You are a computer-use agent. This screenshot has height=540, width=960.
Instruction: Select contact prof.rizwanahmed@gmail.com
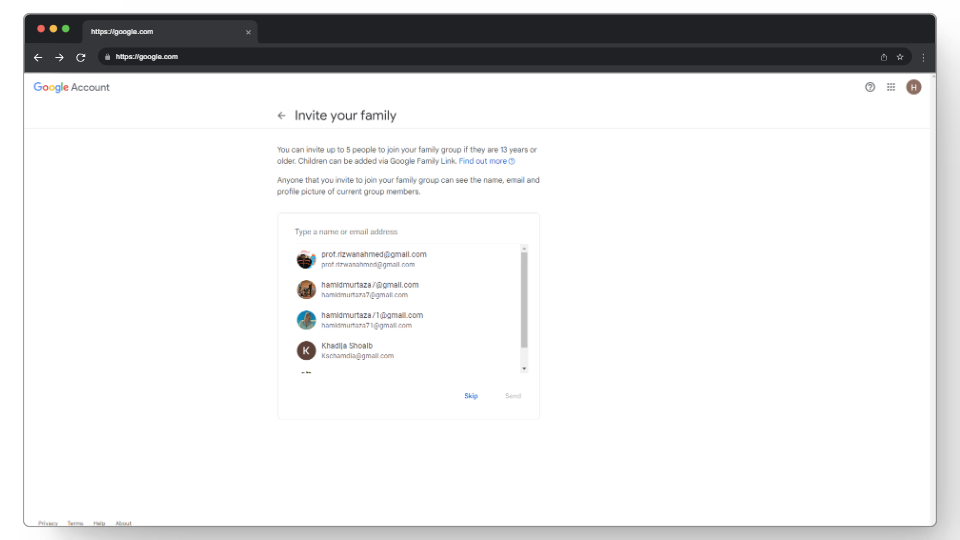point(408,259)
